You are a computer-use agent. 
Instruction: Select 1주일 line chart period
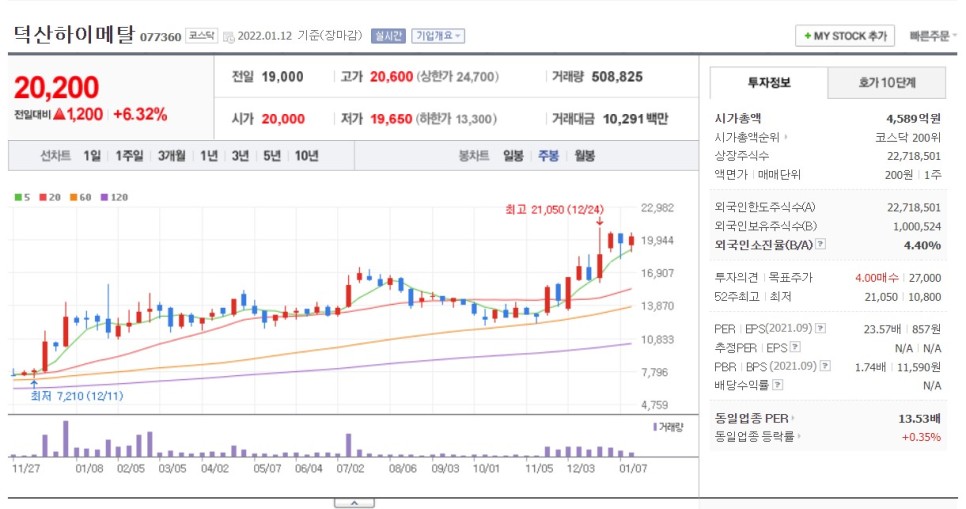129,156
